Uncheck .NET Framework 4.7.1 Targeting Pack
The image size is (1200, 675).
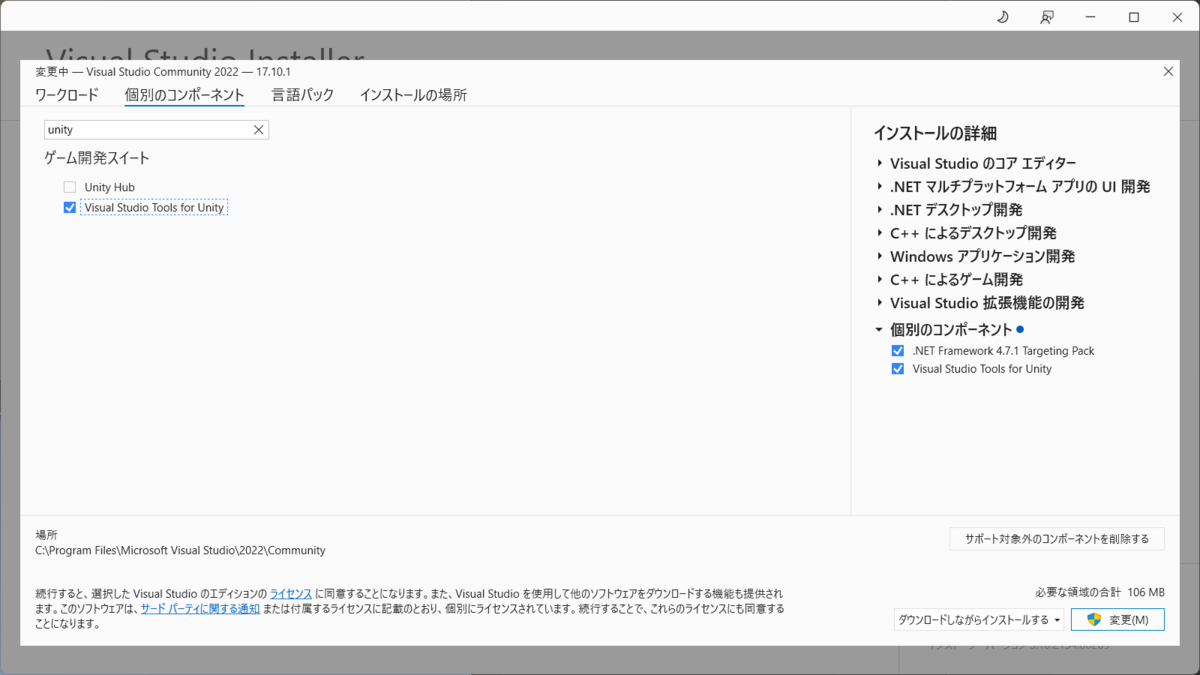click(898, 351)
